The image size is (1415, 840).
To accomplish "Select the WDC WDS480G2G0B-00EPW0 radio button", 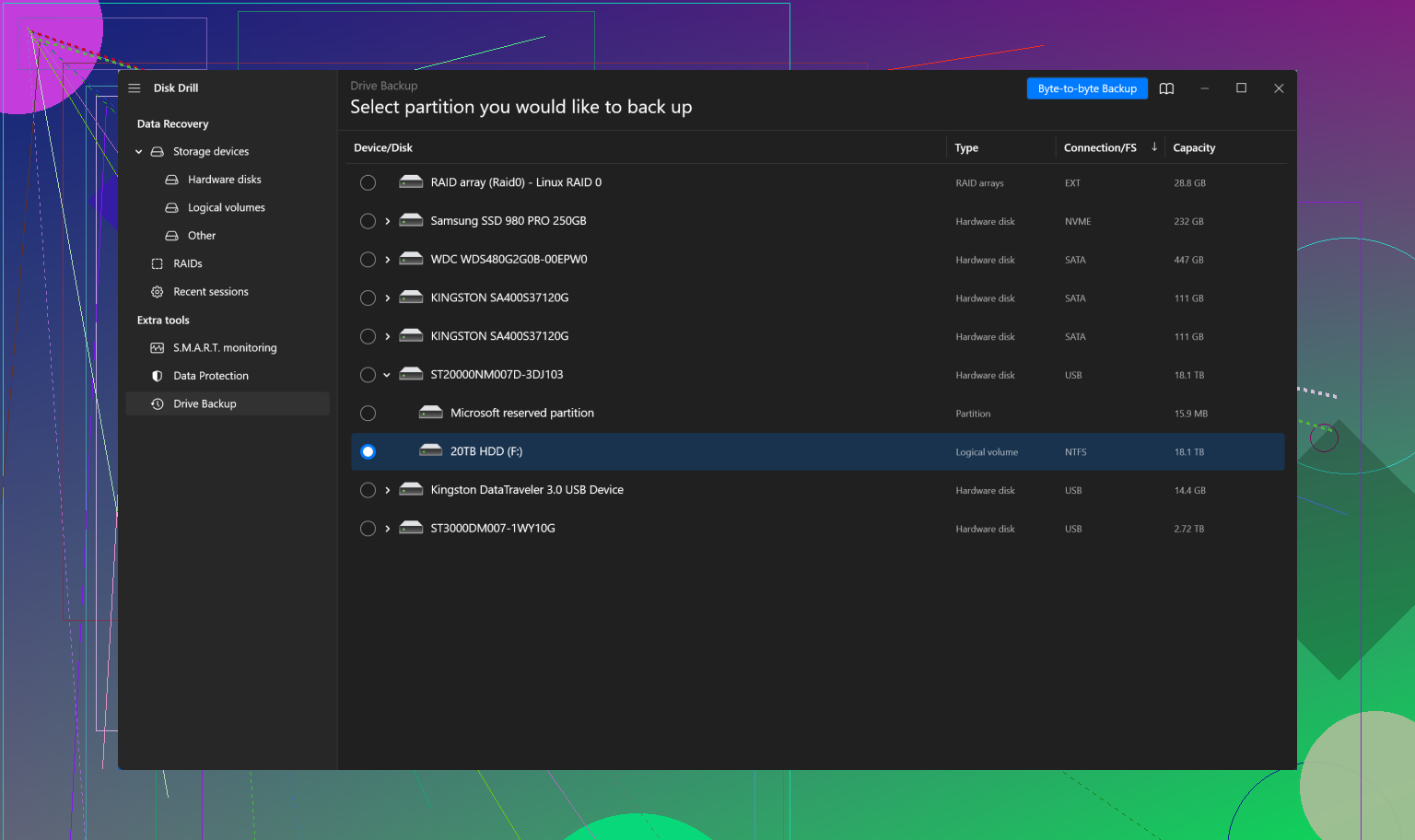I will (368, 260).
